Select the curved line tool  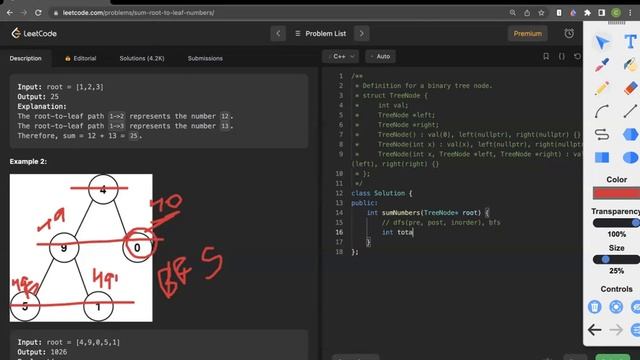[602, 111]
